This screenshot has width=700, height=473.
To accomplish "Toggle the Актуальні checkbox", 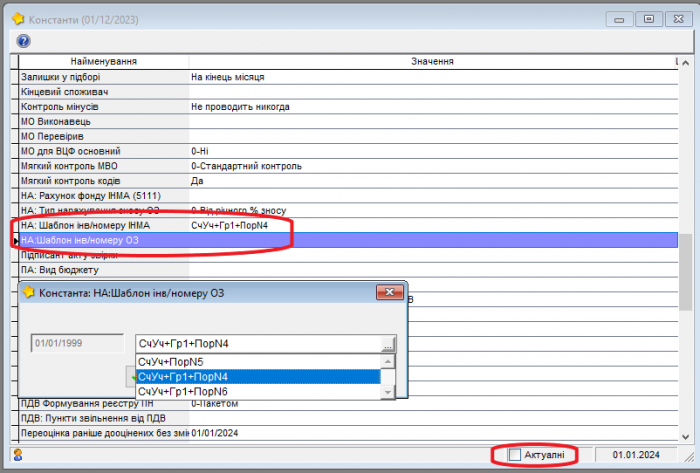I will 515,455.
